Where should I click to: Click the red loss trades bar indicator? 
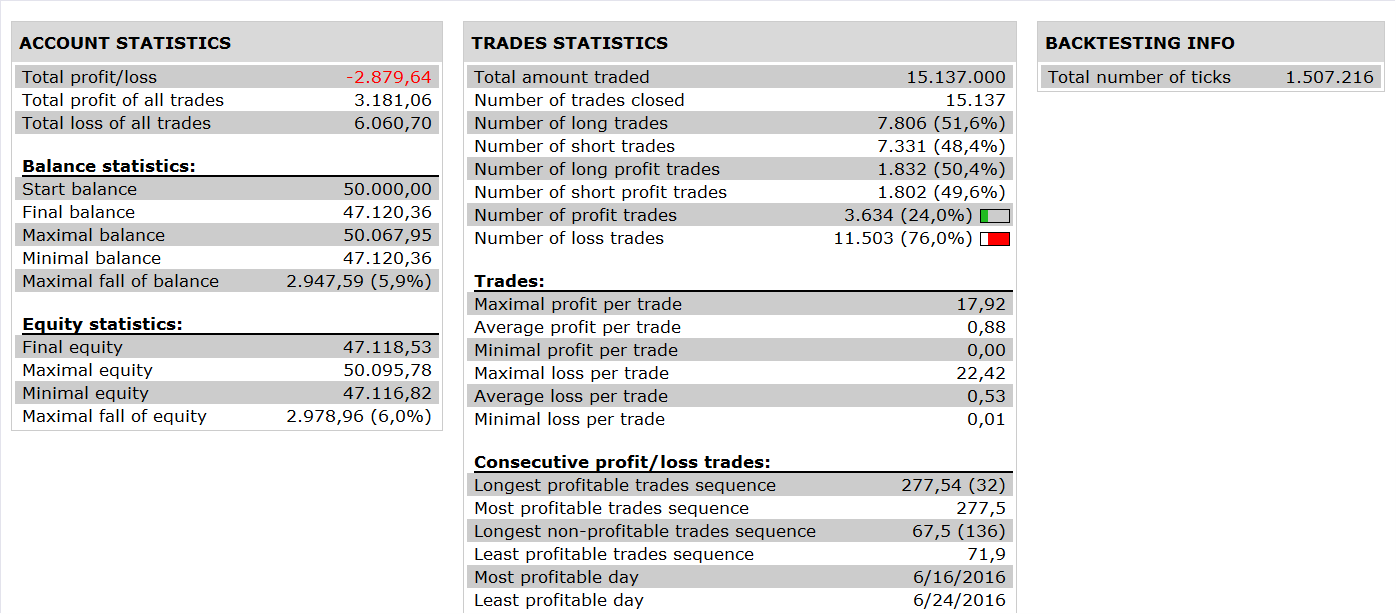pyautogui.click(x=995, y=239)
